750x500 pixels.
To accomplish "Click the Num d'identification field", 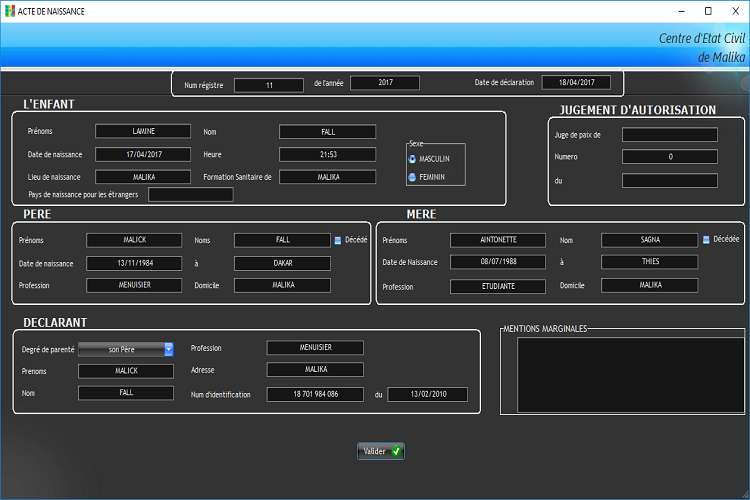I will pyautogui.click(x=315, y=394).
